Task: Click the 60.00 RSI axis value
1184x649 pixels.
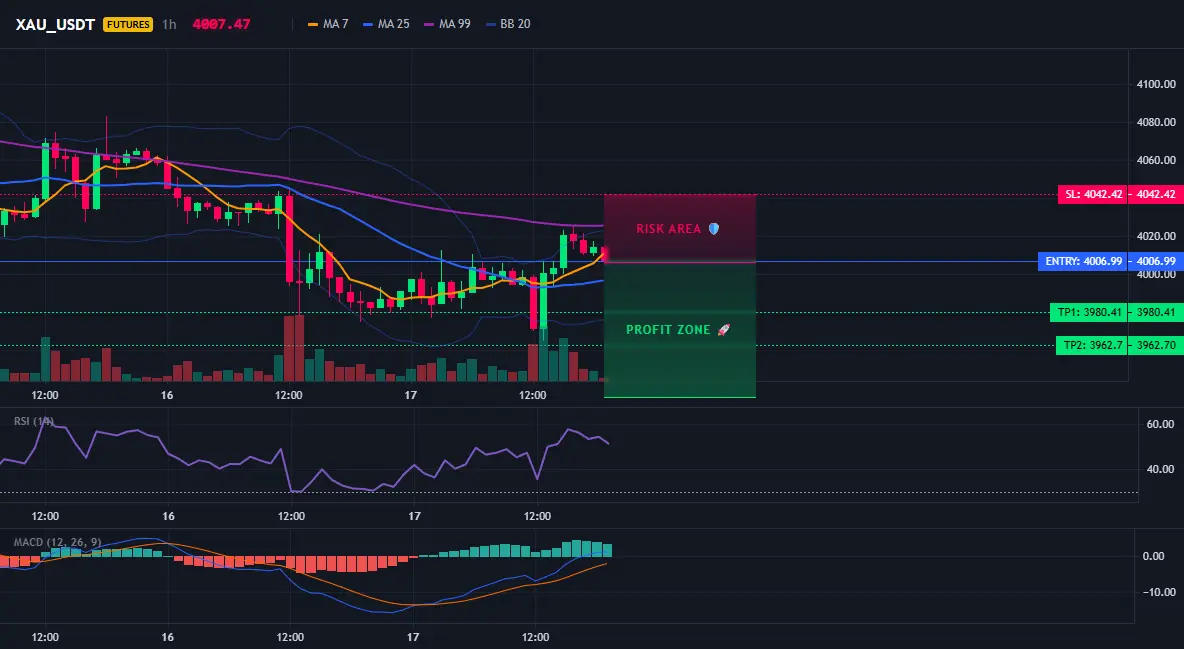Action: click(1161, 424)
